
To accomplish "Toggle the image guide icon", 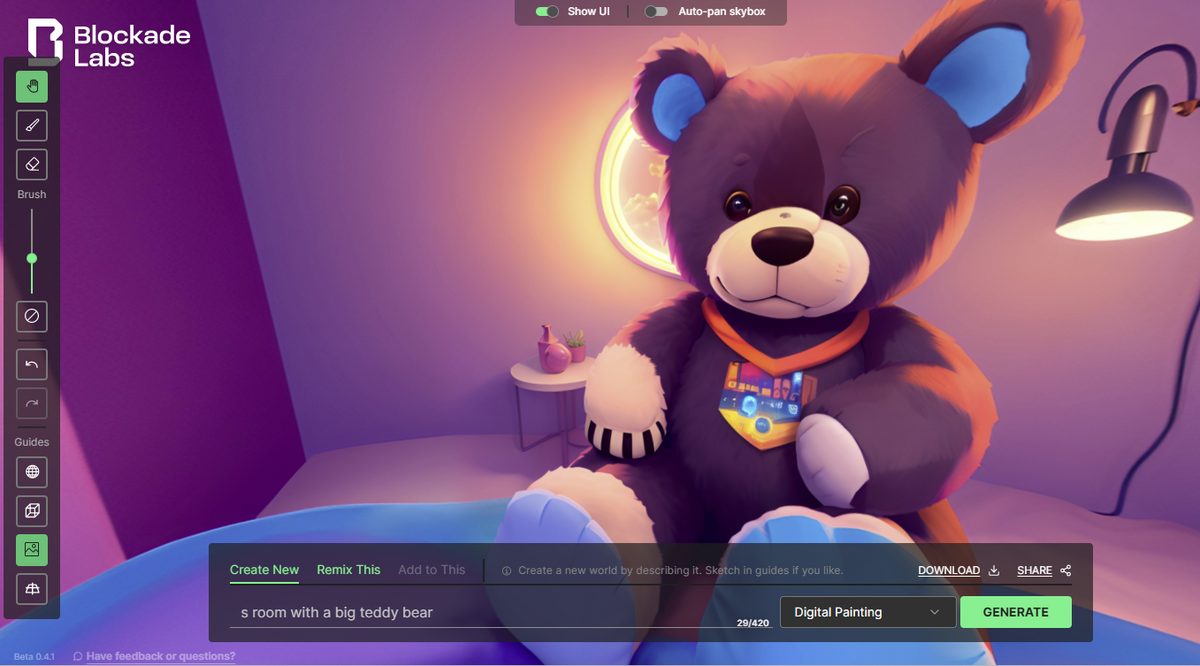I will click(32, 550).
